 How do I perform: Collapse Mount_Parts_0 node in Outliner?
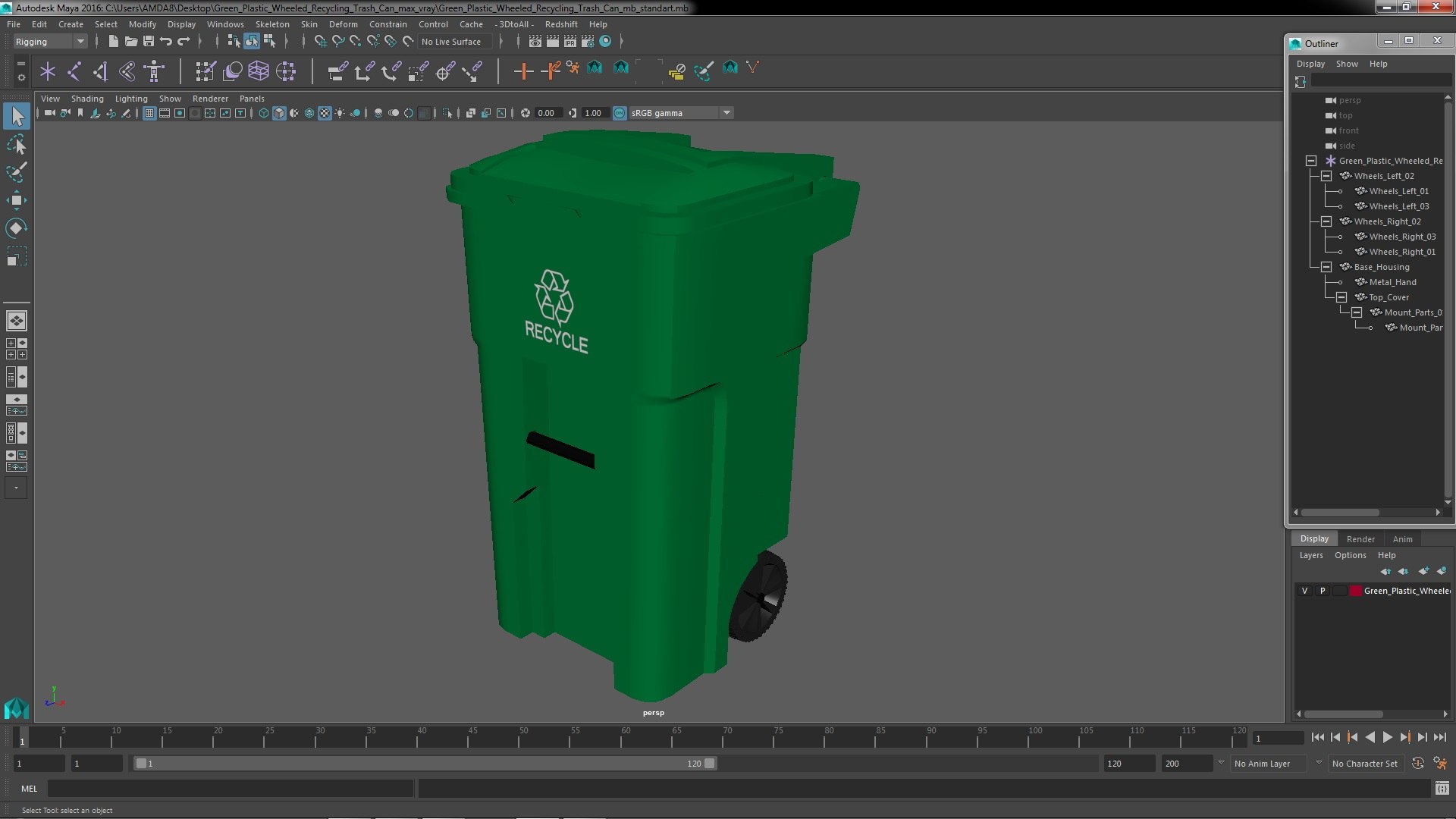(1356, 312)
